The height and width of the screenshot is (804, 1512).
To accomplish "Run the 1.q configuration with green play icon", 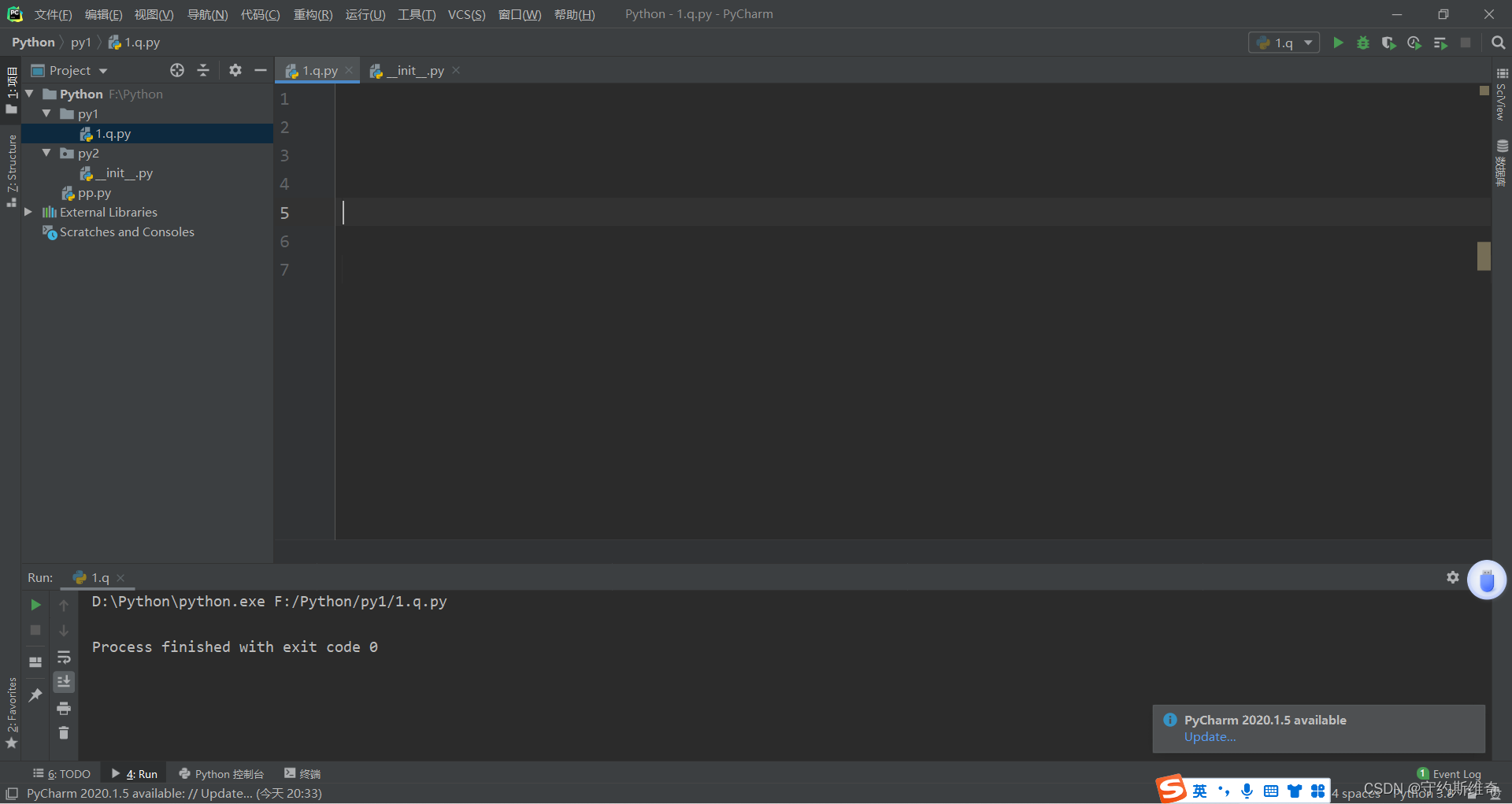I will 1338,43.
